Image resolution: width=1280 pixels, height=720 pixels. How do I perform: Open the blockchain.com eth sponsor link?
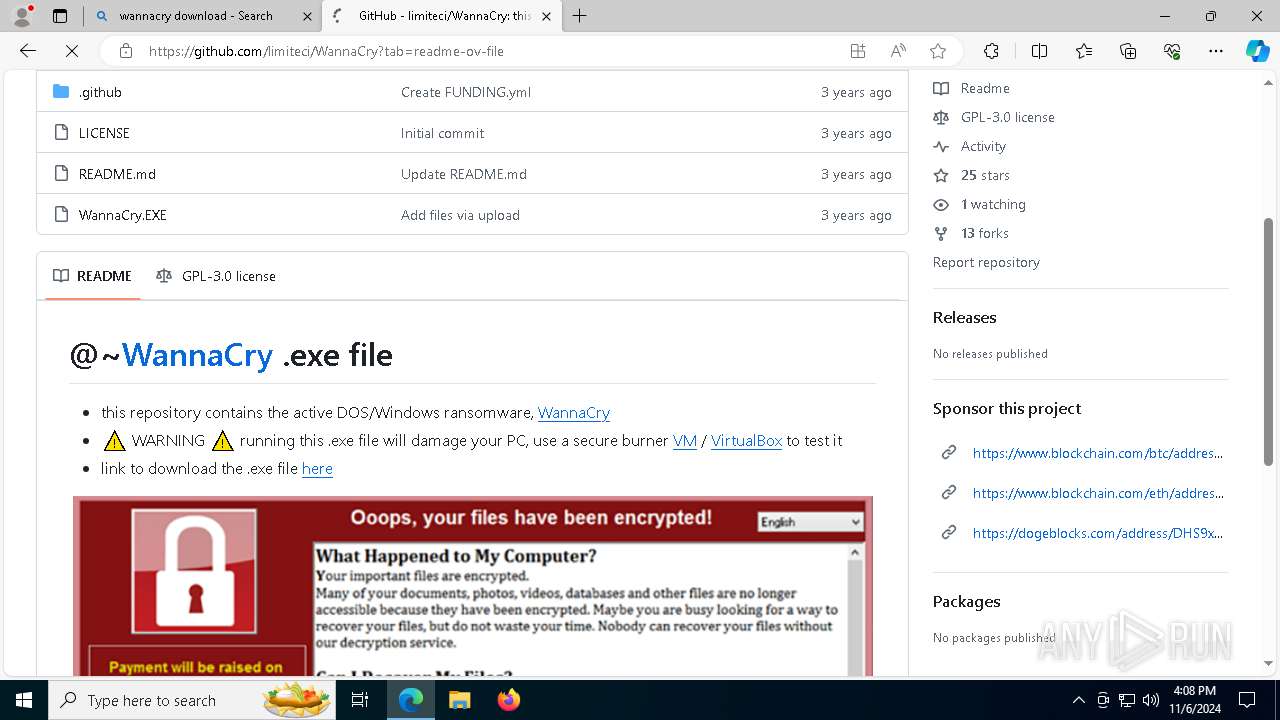pos(1097,493)
